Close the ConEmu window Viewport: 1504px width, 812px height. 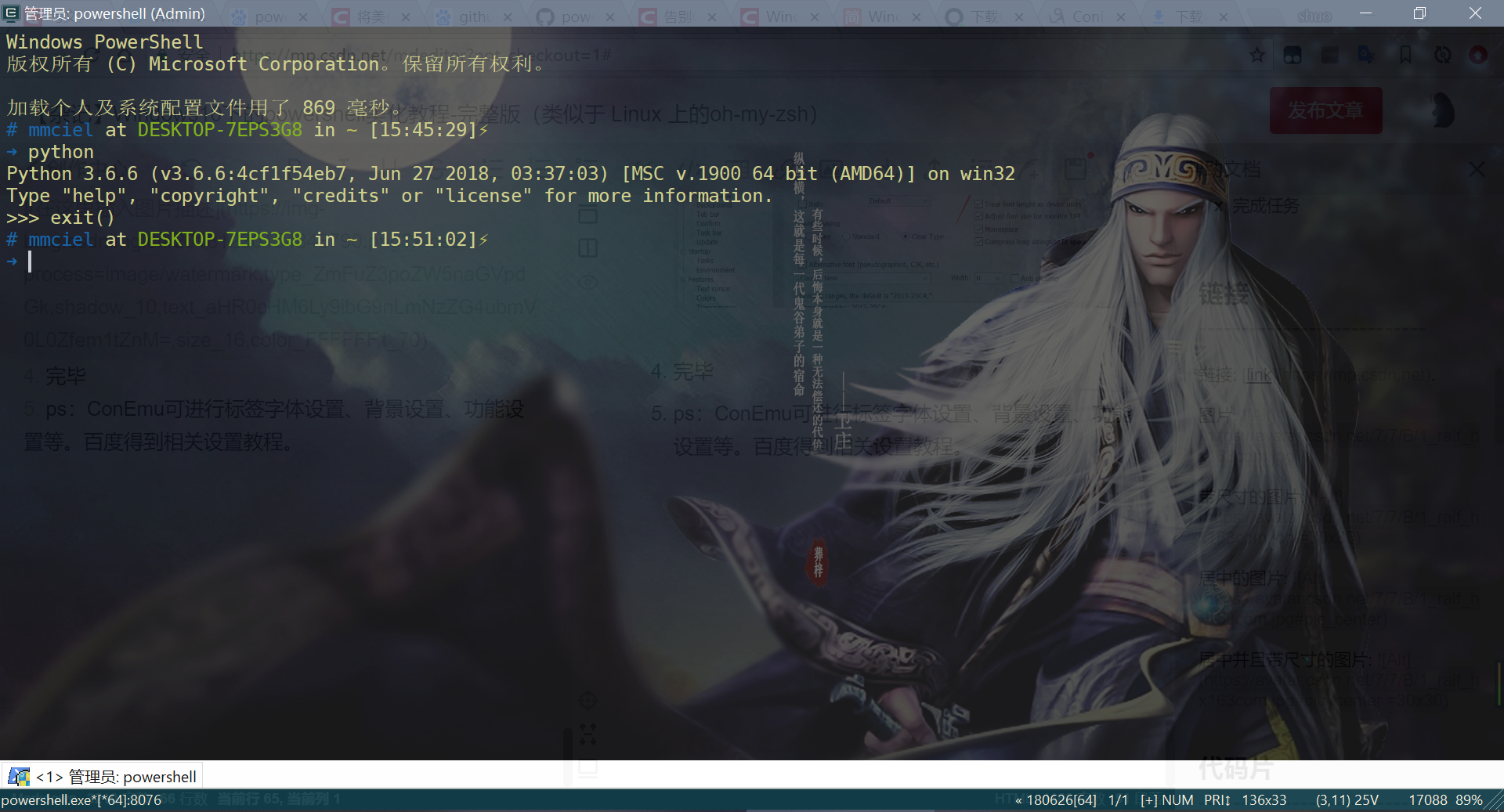point(1475,13)
